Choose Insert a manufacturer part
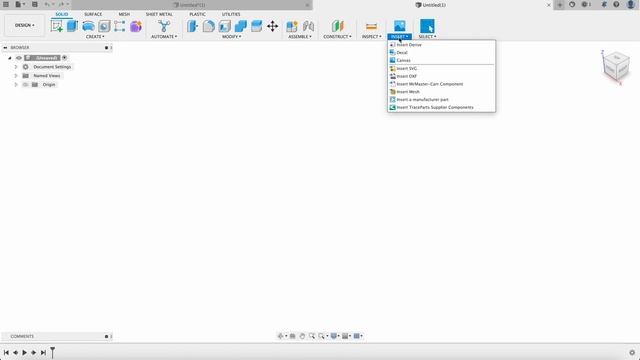 pyautogui.click(x=442, y=100)
